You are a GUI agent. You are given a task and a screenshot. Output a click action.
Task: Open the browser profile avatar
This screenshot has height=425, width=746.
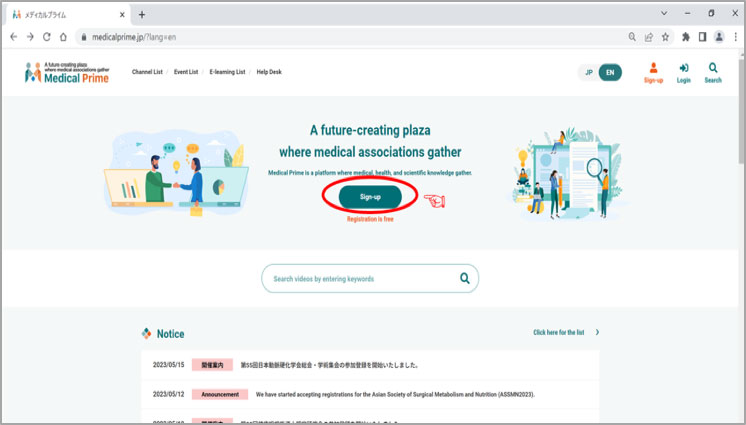tap(719, 37)
